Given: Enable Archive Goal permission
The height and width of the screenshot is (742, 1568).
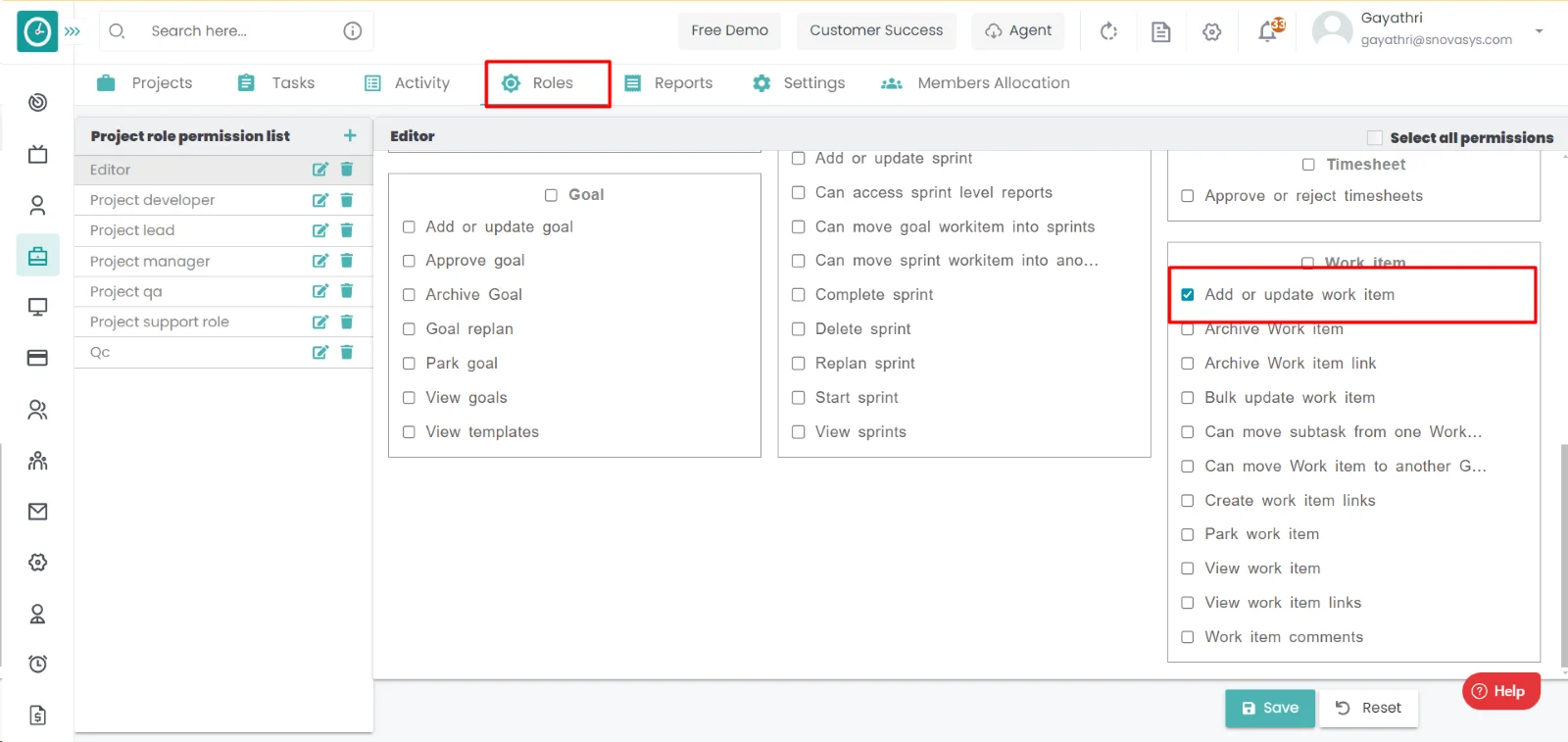Looking at the screenshot, I should pos(409,295).
